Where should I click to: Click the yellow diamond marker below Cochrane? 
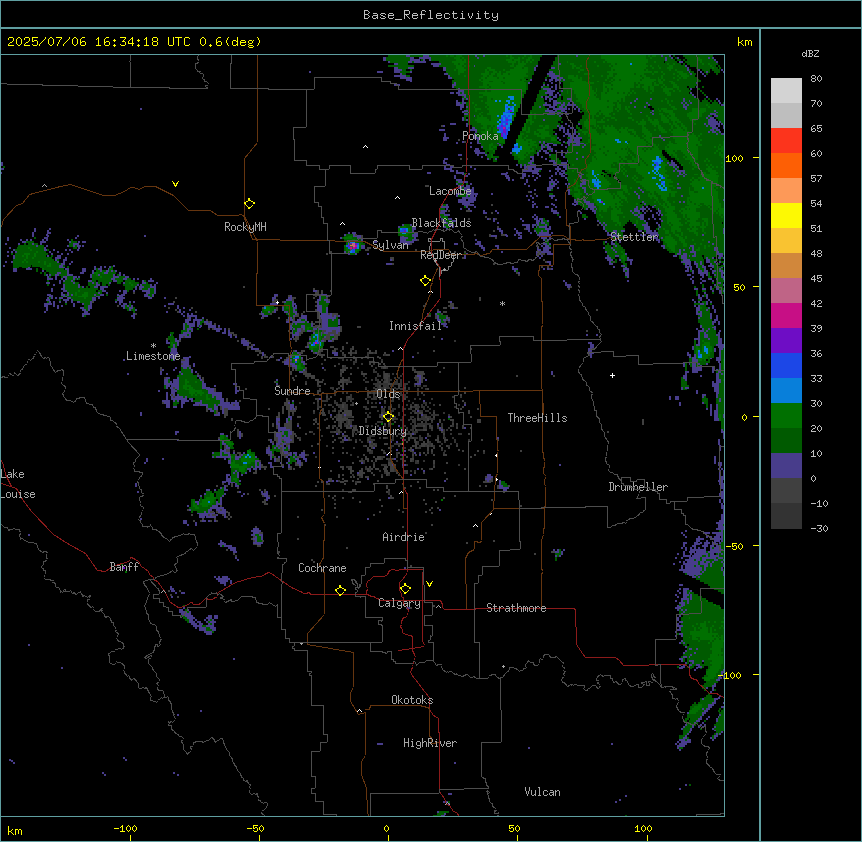tap(341, 590)
